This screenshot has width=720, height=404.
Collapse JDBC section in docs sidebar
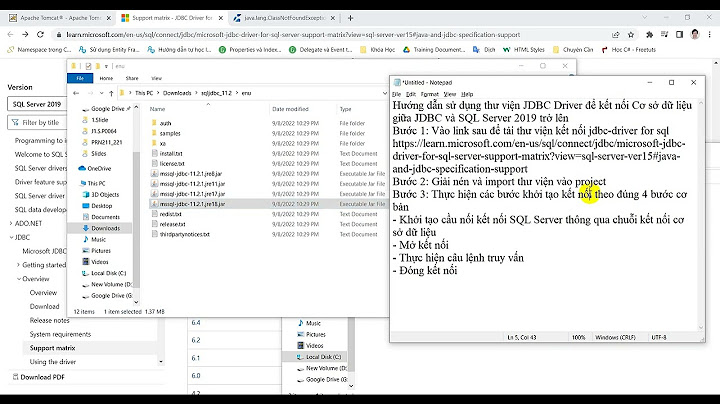point(11,237)
